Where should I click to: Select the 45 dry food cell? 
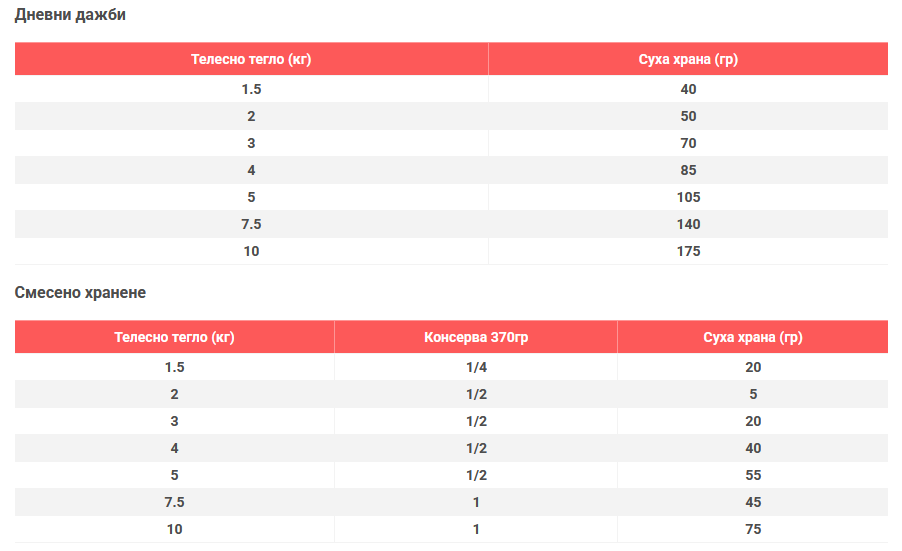click(753, 502)
